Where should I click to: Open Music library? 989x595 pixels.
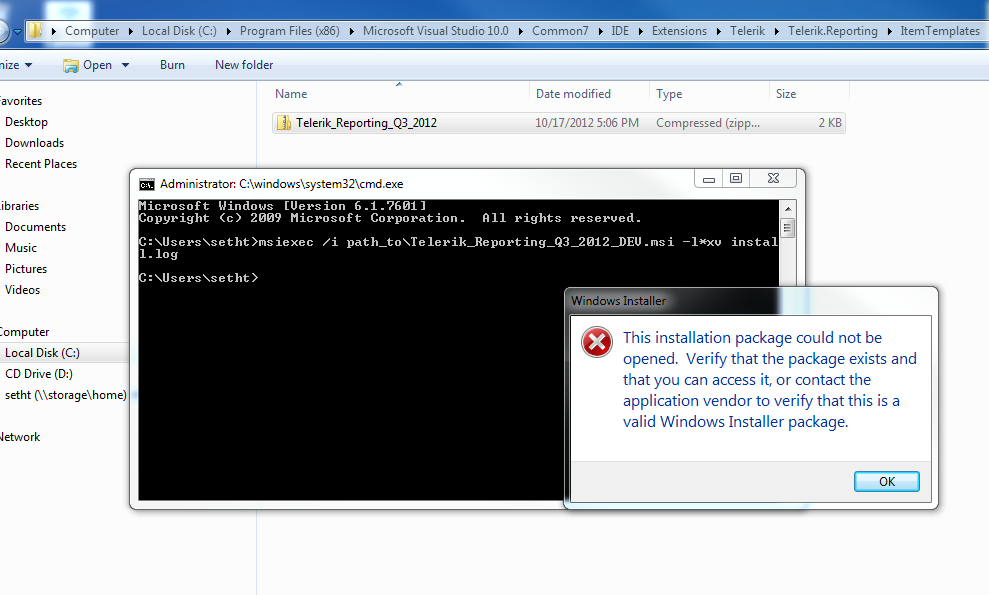point(21,247)
